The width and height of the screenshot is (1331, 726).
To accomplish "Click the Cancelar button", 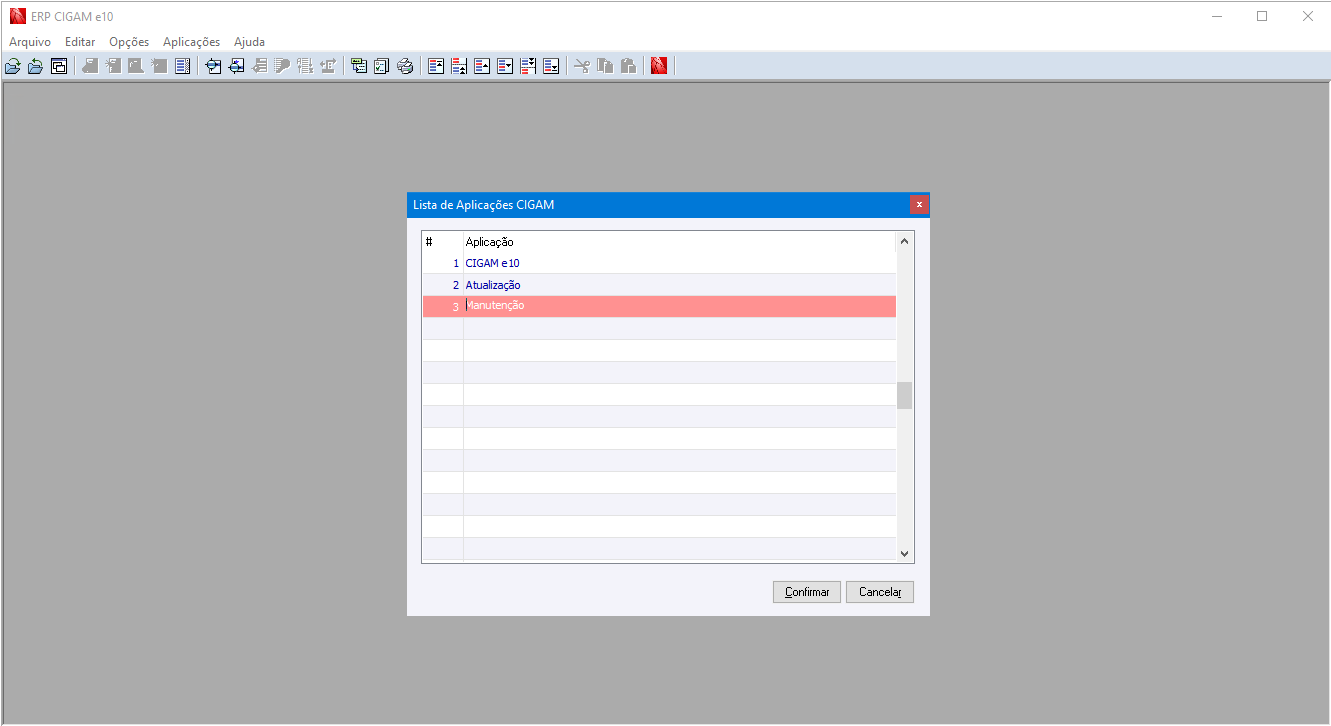I will pos(880,592).
